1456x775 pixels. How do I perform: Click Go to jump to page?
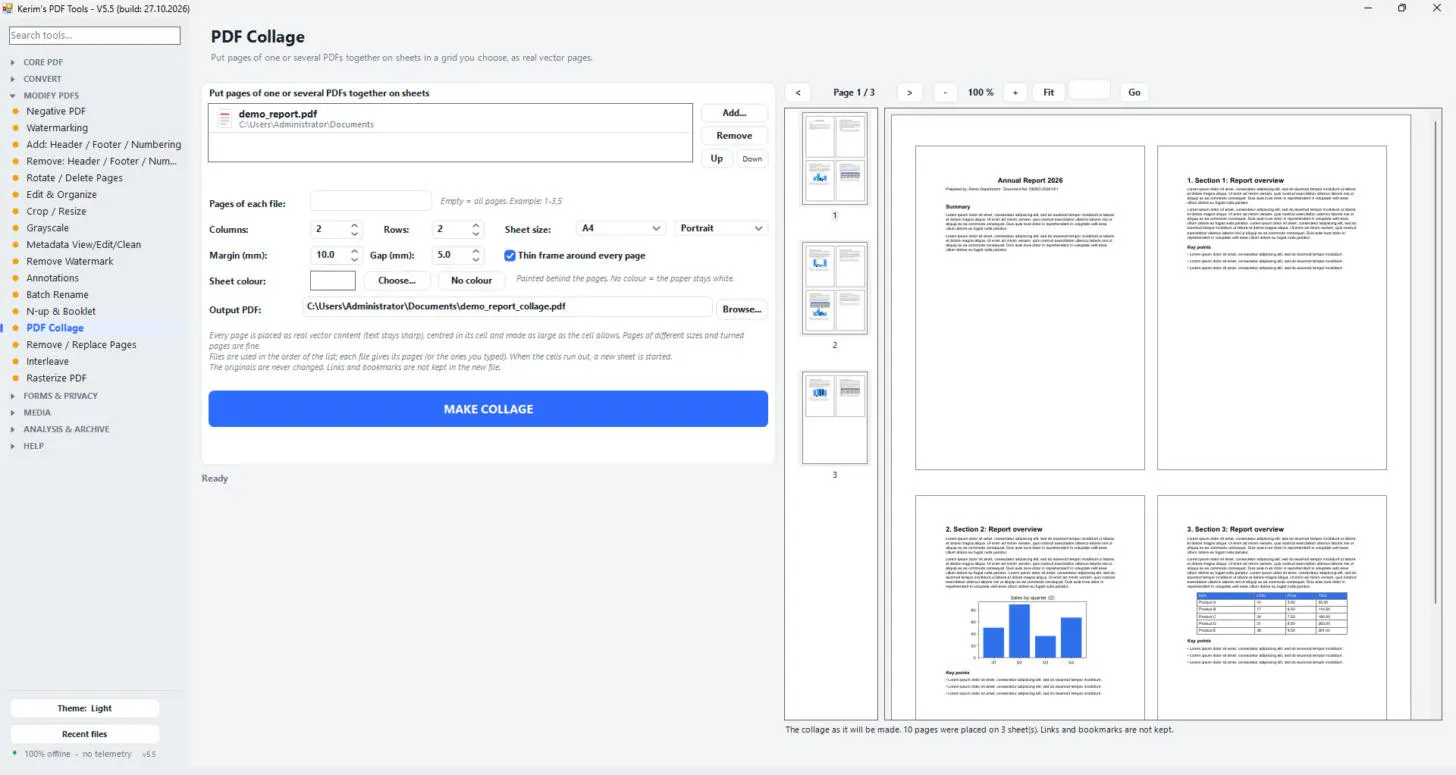click(x=1134, y=92)
